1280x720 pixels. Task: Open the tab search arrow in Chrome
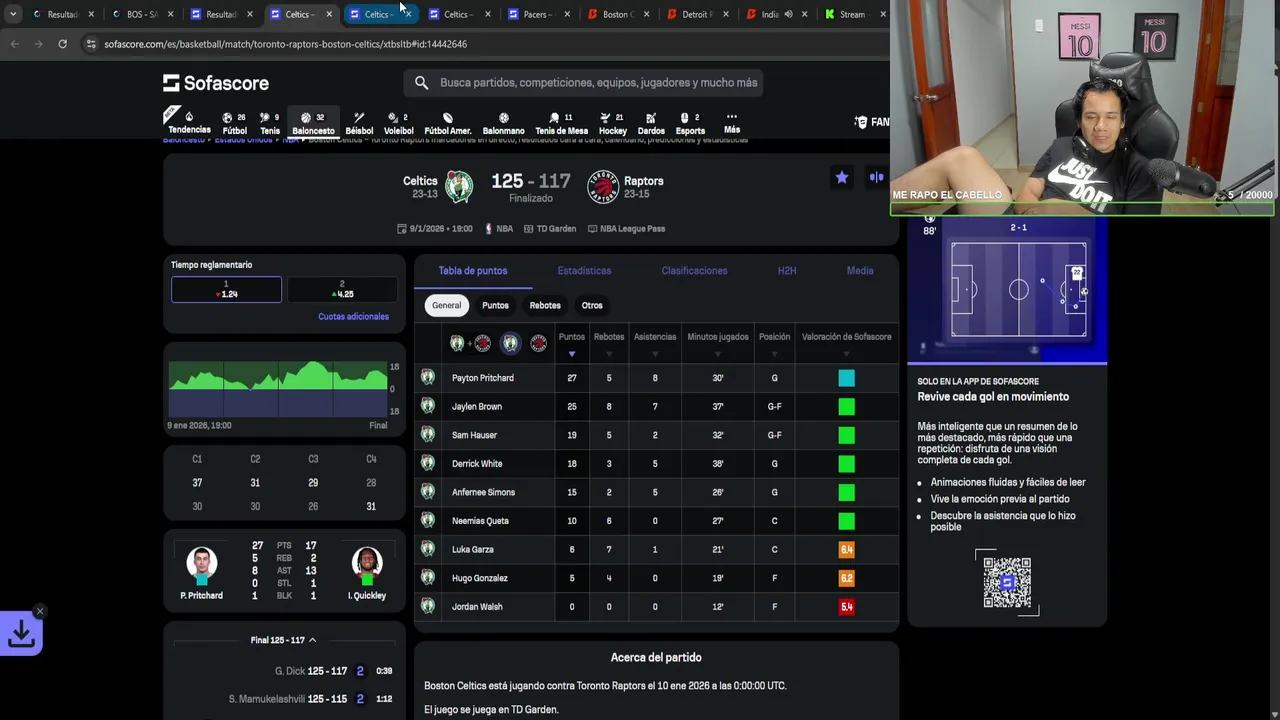point(12,14)
